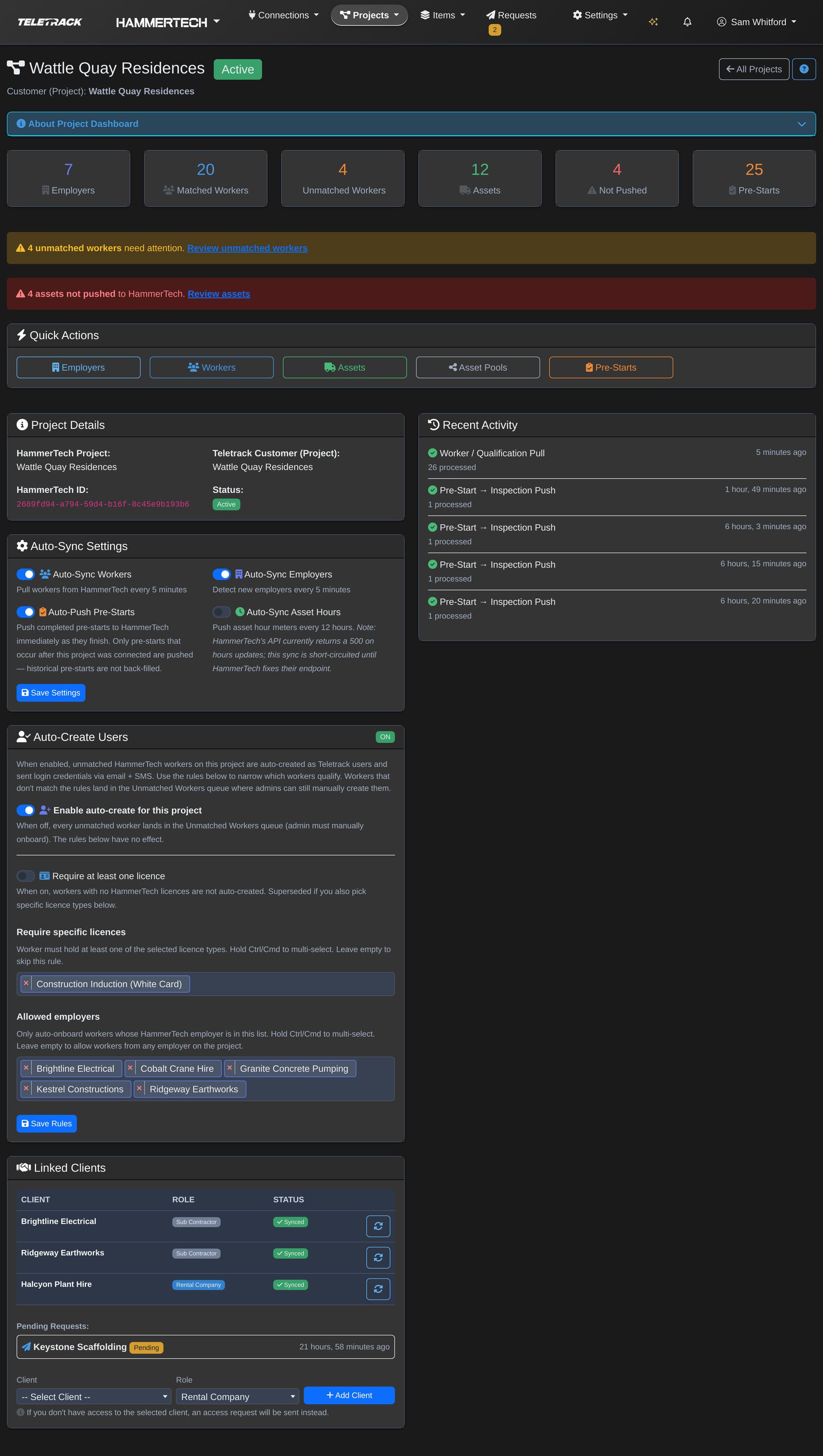Open the 7 Employers stat card

pyautogui.click(x=68, y=178)
